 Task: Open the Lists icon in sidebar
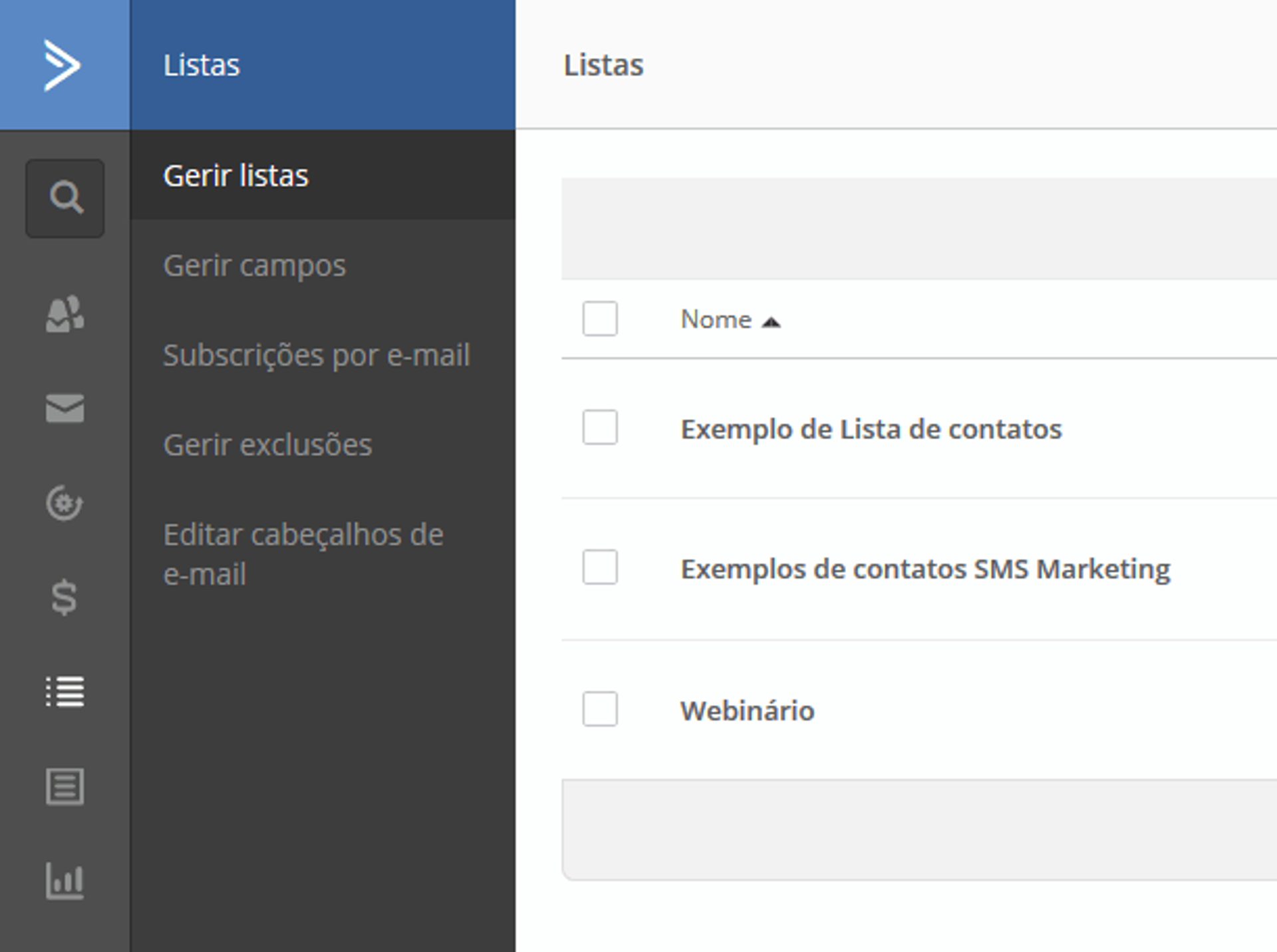[x=65, y=692]
